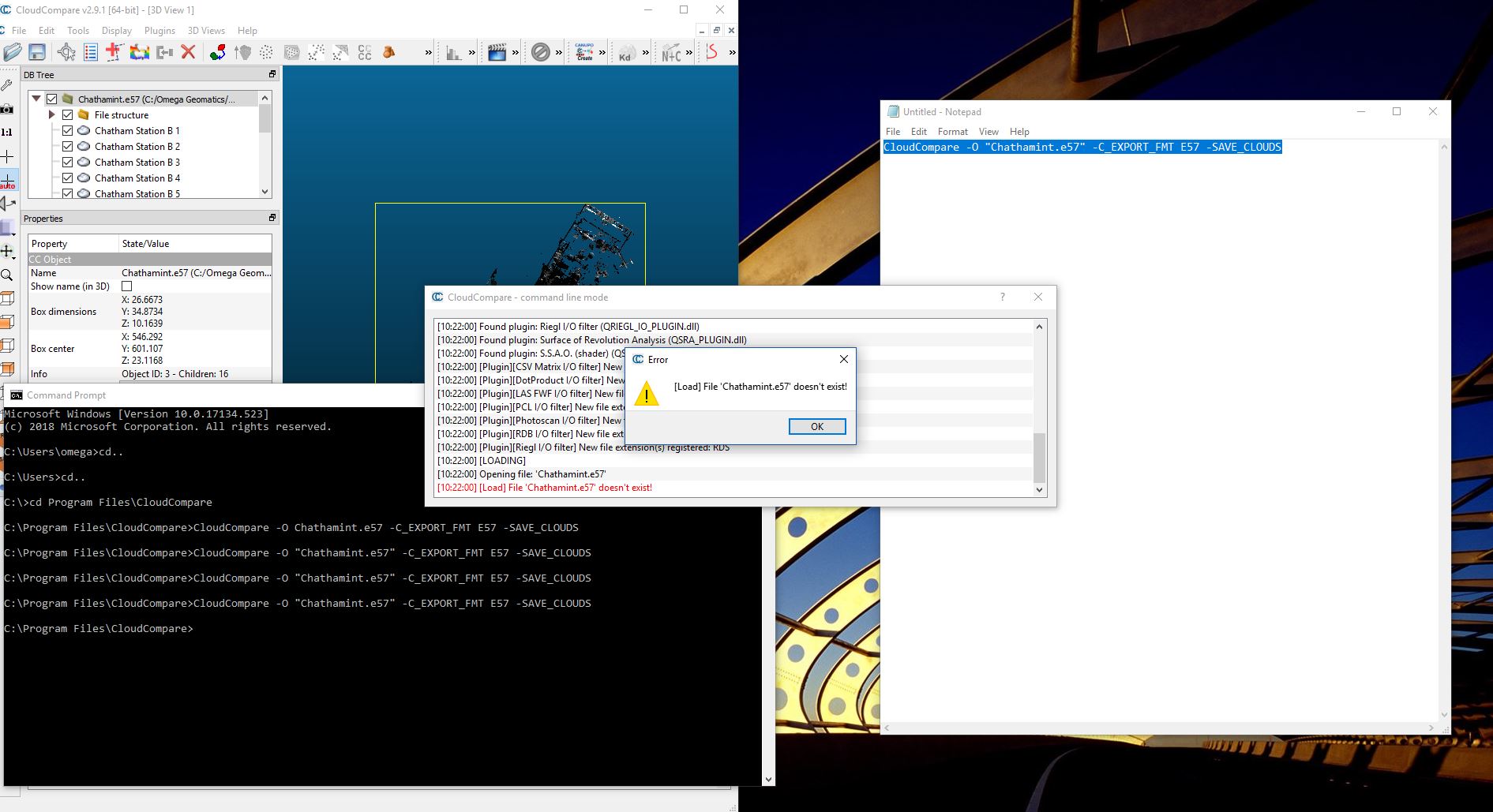Expand overflow chevron beside the CANUPO icon
This screenshot has height=812, width=1493.
602,53
